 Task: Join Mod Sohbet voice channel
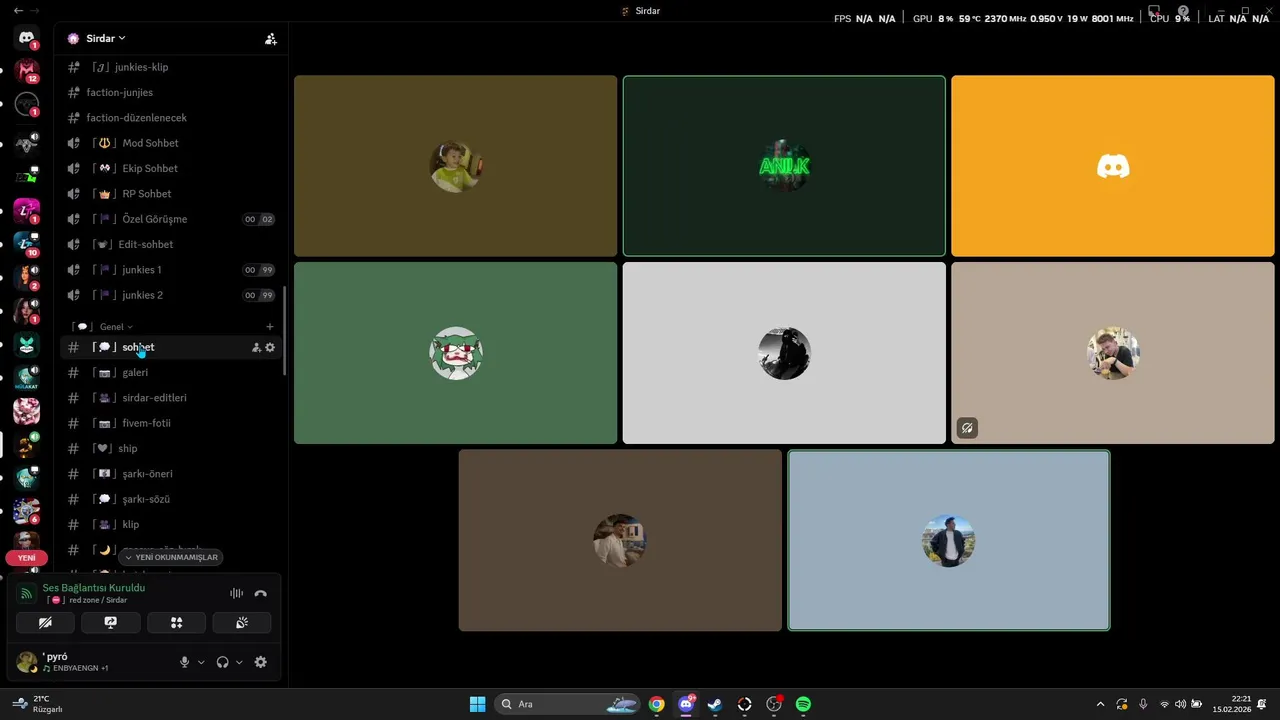click(x=170, y=143)
